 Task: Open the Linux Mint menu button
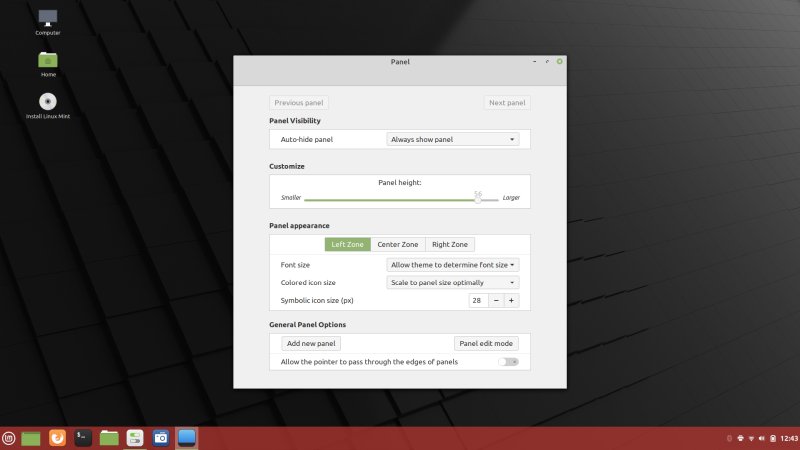click(x=9, y=438)
